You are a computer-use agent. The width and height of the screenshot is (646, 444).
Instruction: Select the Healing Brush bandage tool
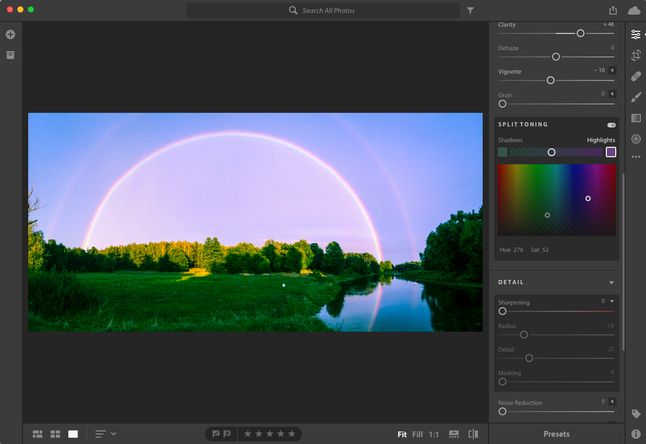pos(636,76)
